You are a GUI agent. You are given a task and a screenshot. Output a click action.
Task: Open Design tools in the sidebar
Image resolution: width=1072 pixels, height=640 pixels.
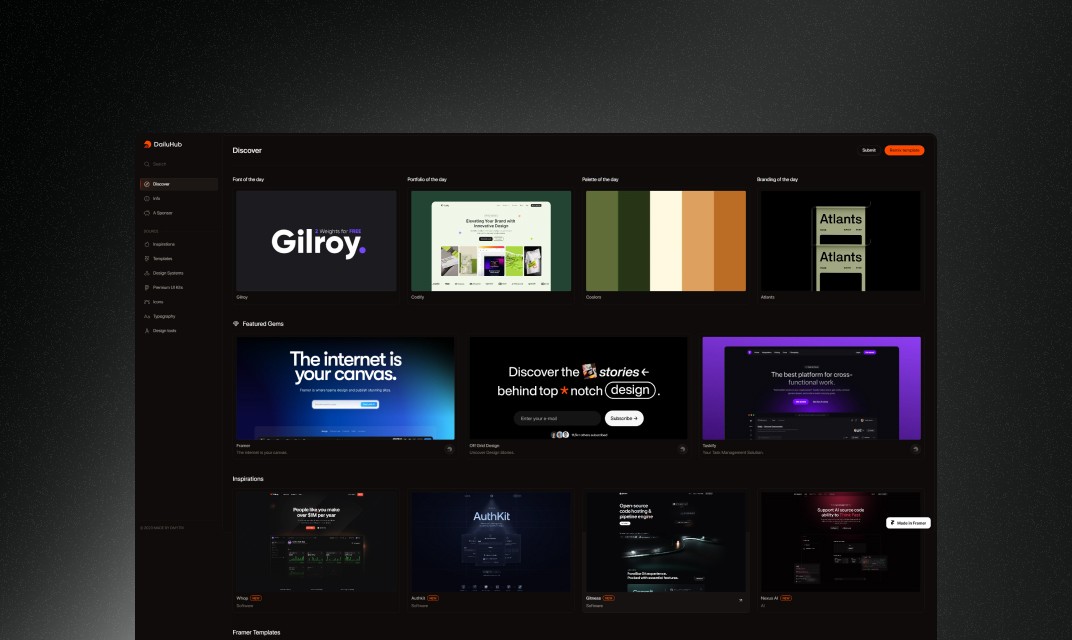pos(178,330)
